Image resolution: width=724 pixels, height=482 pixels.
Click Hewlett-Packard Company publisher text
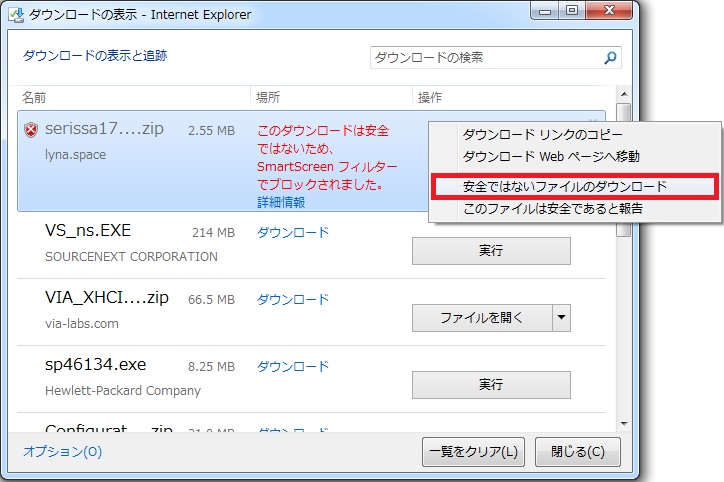click(123, 391)
